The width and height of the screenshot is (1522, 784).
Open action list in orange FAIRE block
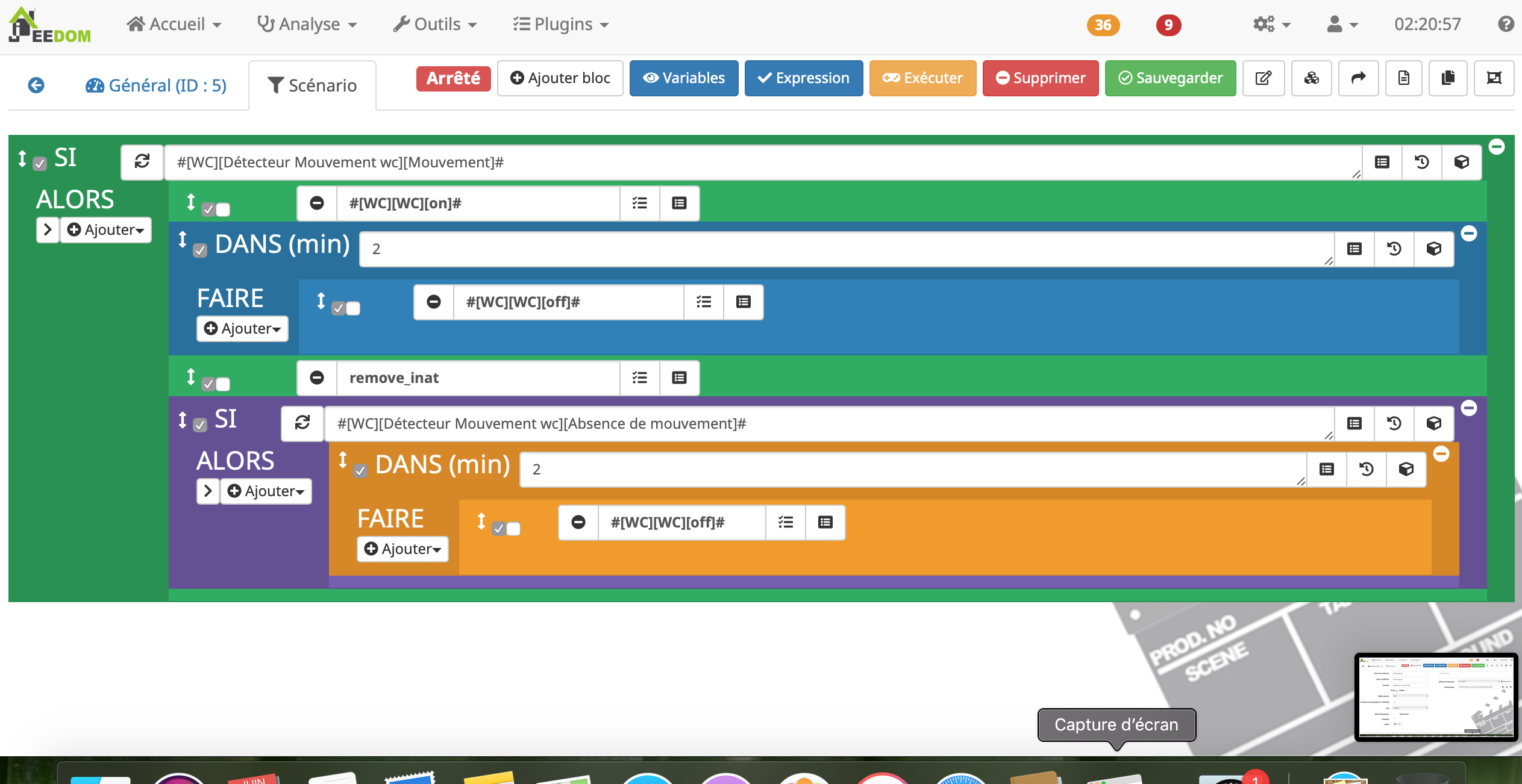786,523
